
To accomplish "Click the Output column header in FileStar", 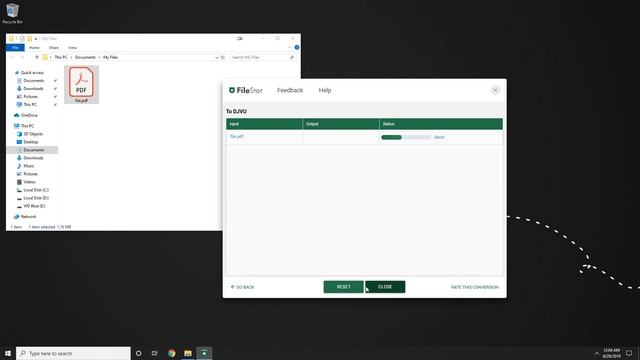I will [x=341, y=124].
